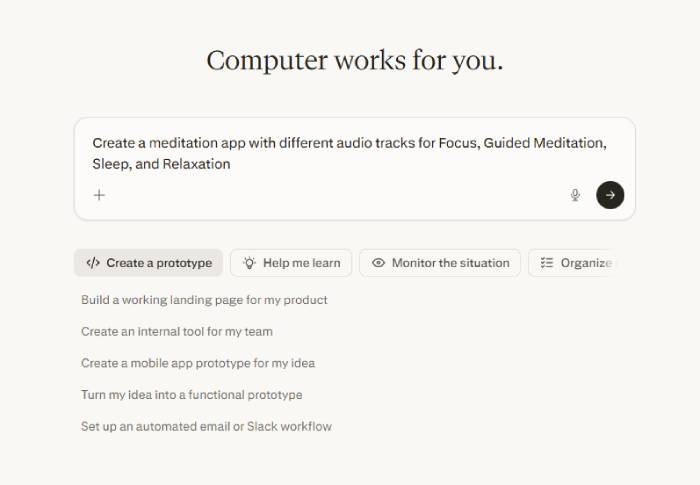Image resolution: width=700 pixels, height=485 pixels.
Task: Select Create an internal tool for my team
Action: point(177,331)
